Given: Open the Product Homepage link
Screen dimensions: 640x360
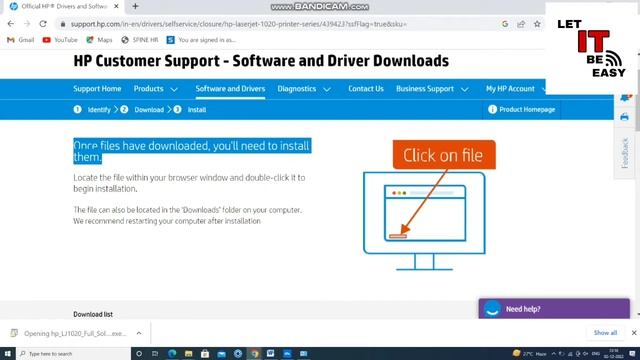Looking at the screenshot, I should (522, 109).
